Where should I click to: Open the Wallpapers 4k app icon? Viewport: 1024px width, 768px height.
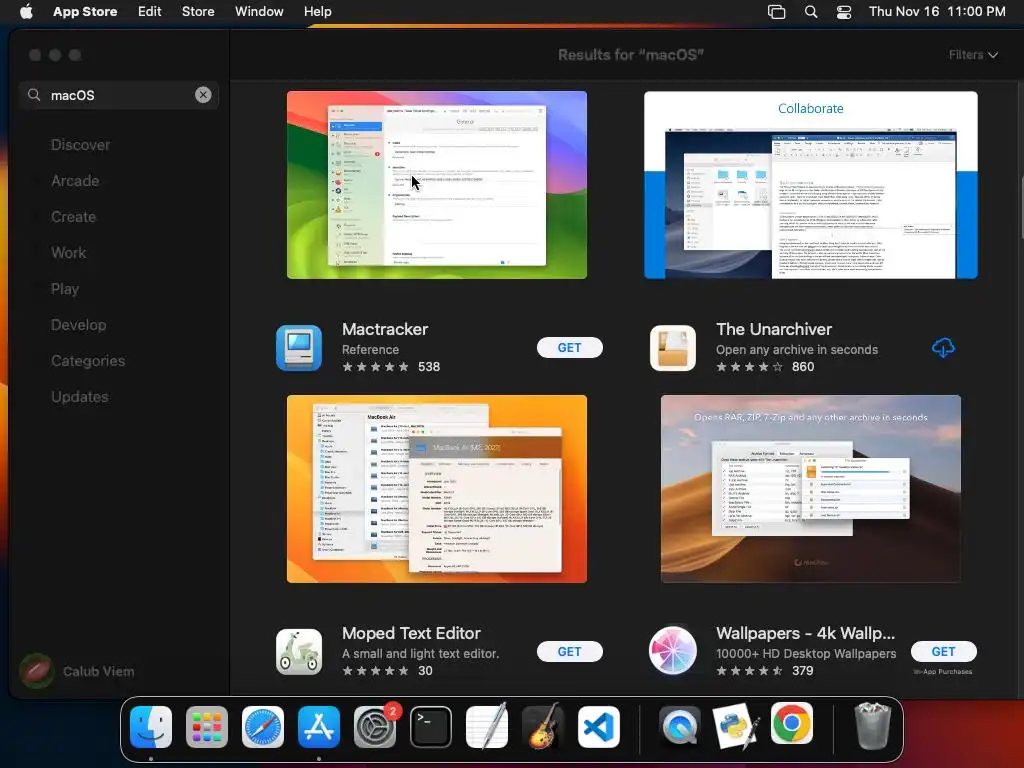coord(673,650)
